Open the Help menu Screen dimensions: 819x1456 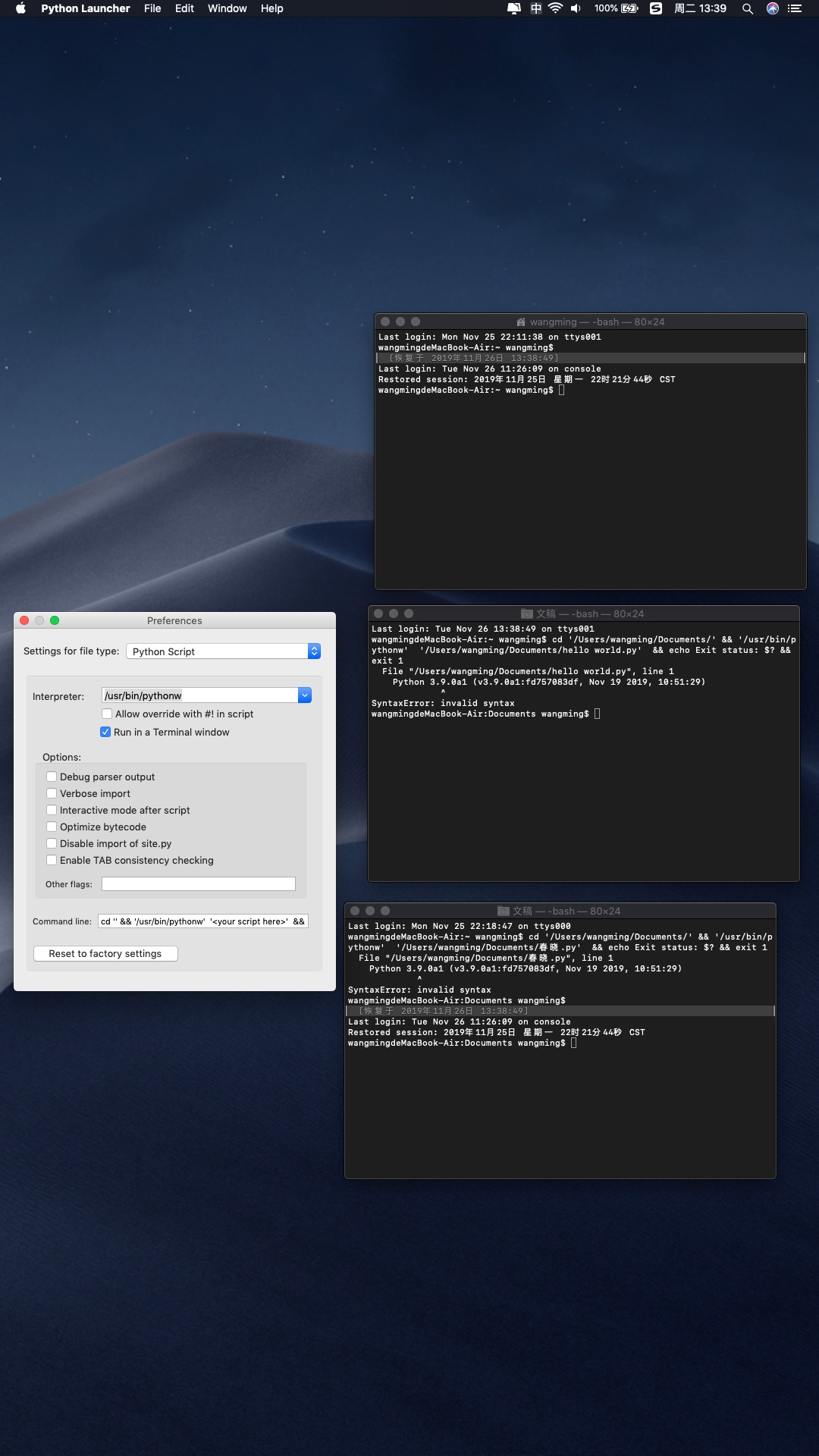pyautogui.click(x=271, y=8)
